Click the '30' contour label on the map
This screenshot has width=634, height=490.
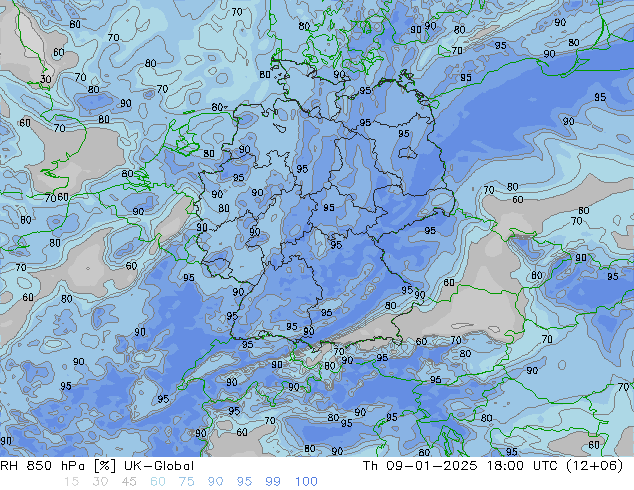pos(45,79)
